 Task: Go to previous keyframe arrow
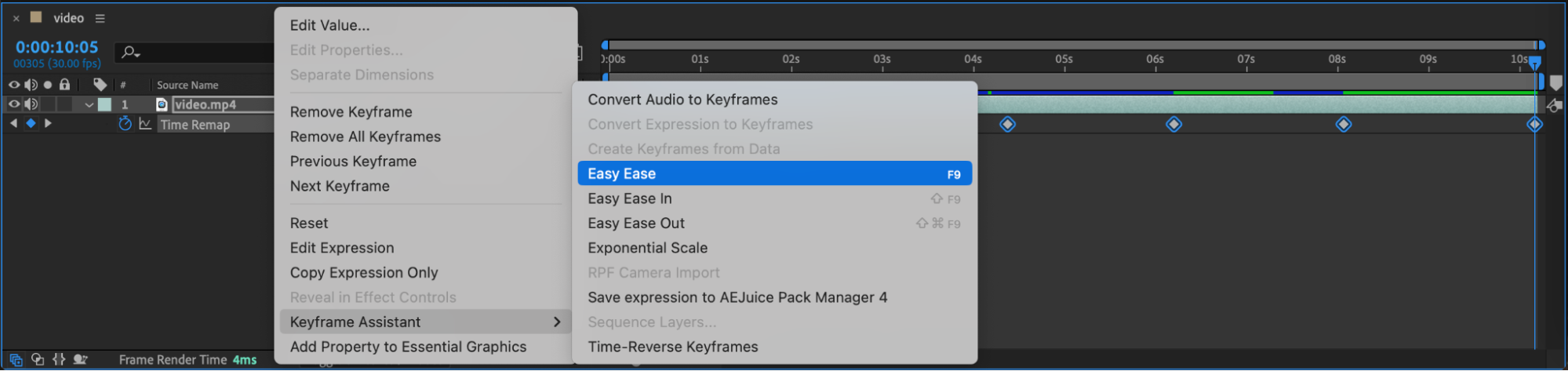click(13, 123)
